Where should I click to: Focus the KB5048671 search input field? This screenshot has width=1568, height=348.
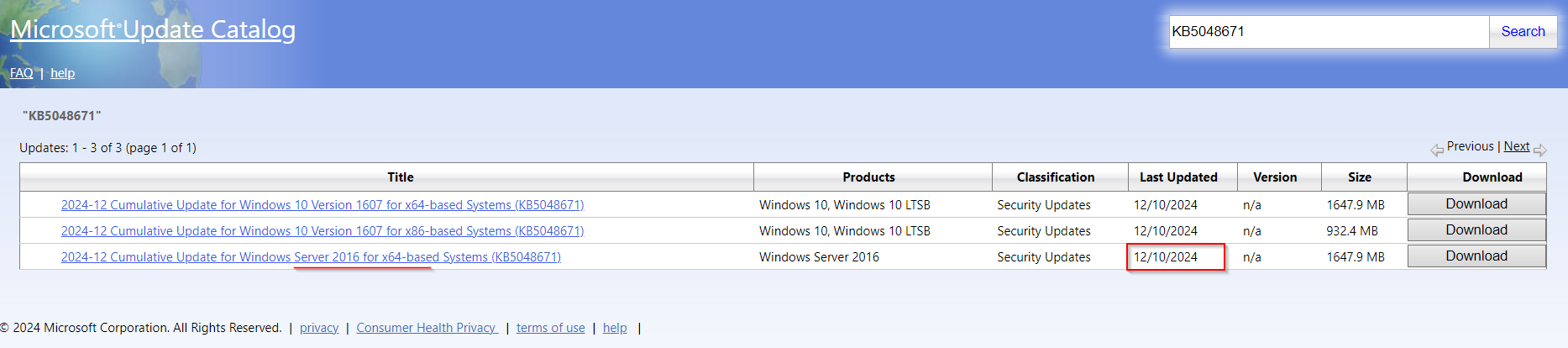coord(1329,32)
